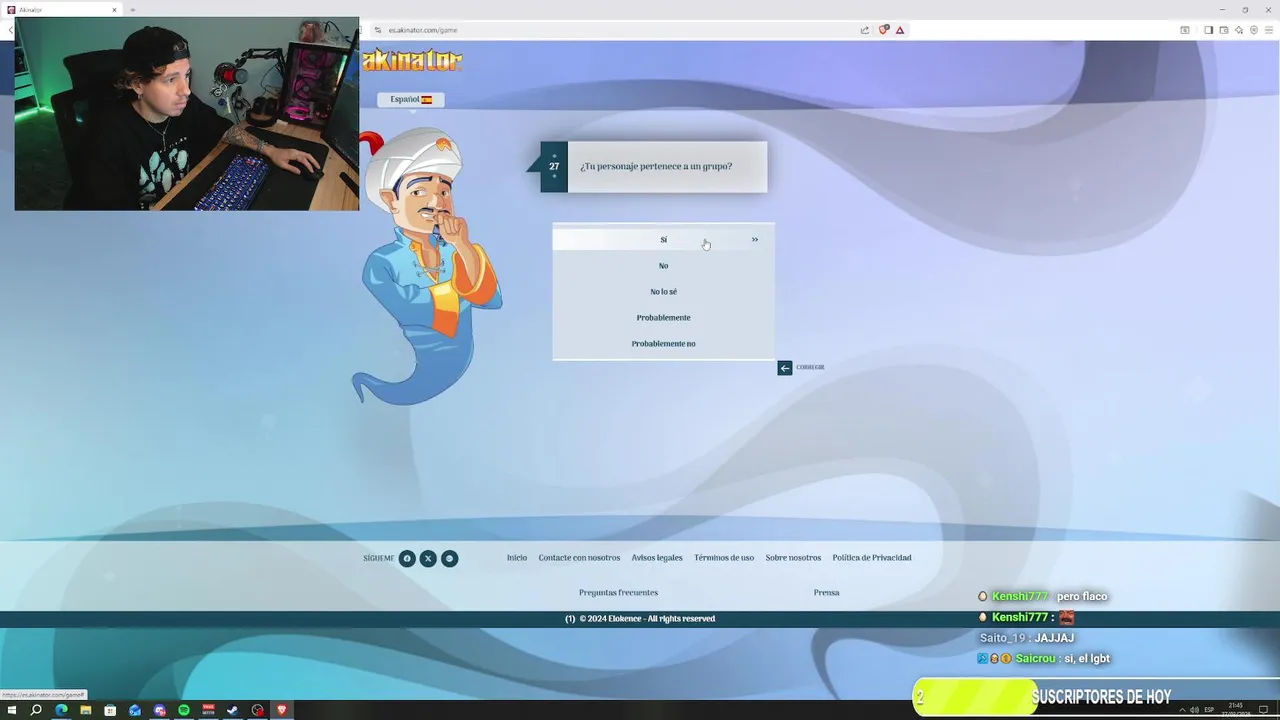Open the Inicio footer link
The image size is (1280, 720).
pyautogui.click(x=517, y=558)
